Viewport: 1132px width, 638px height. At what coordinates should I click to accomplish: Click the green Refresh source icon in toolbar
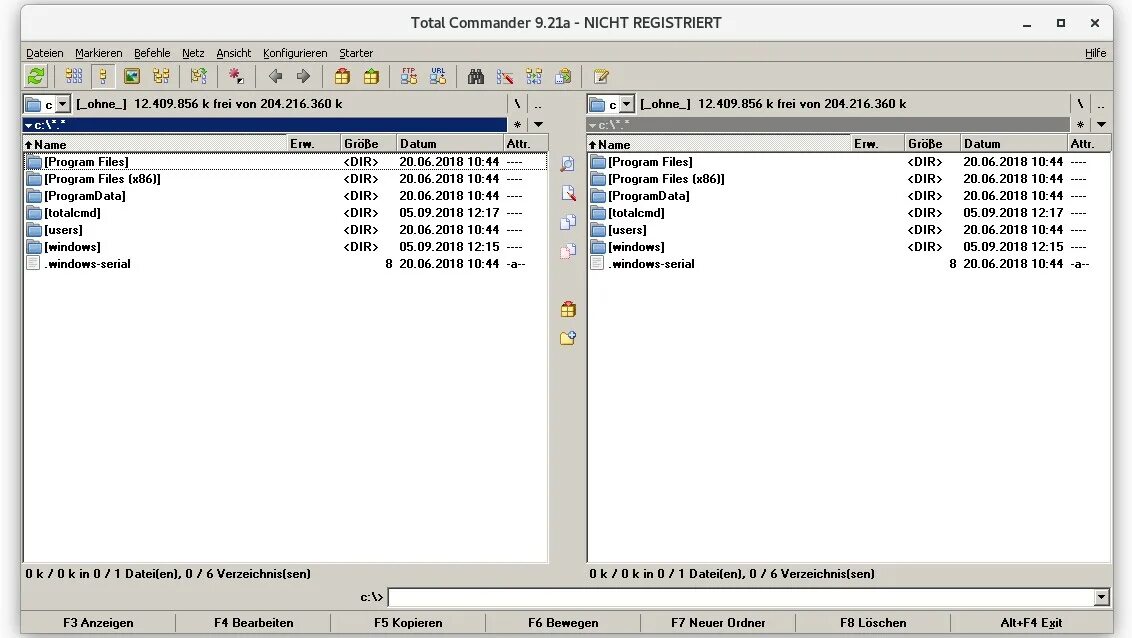pyautogui.click(x=35, y=76)
